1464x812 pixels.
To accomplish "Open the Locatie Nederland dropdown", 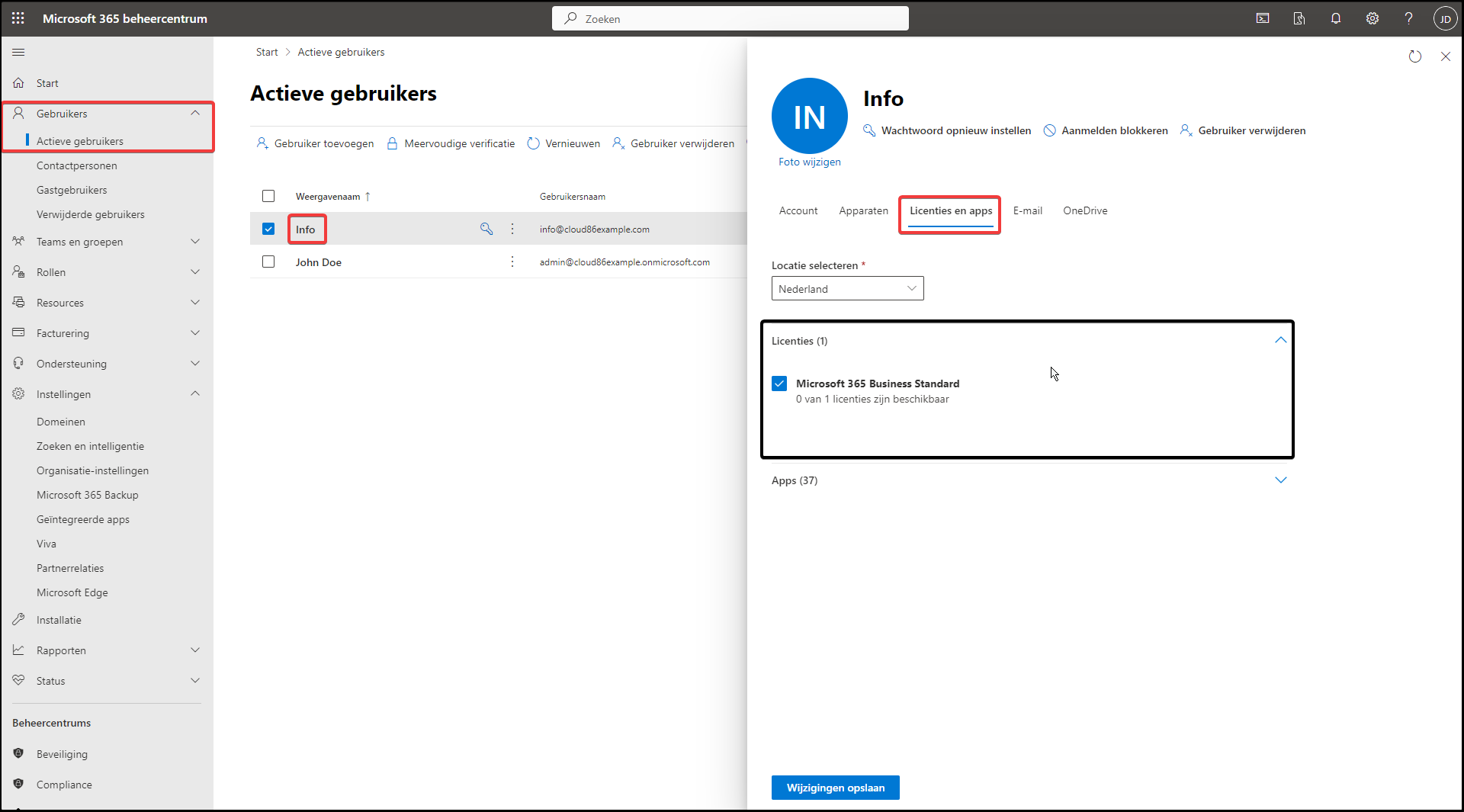I will [x=847, y=288].
